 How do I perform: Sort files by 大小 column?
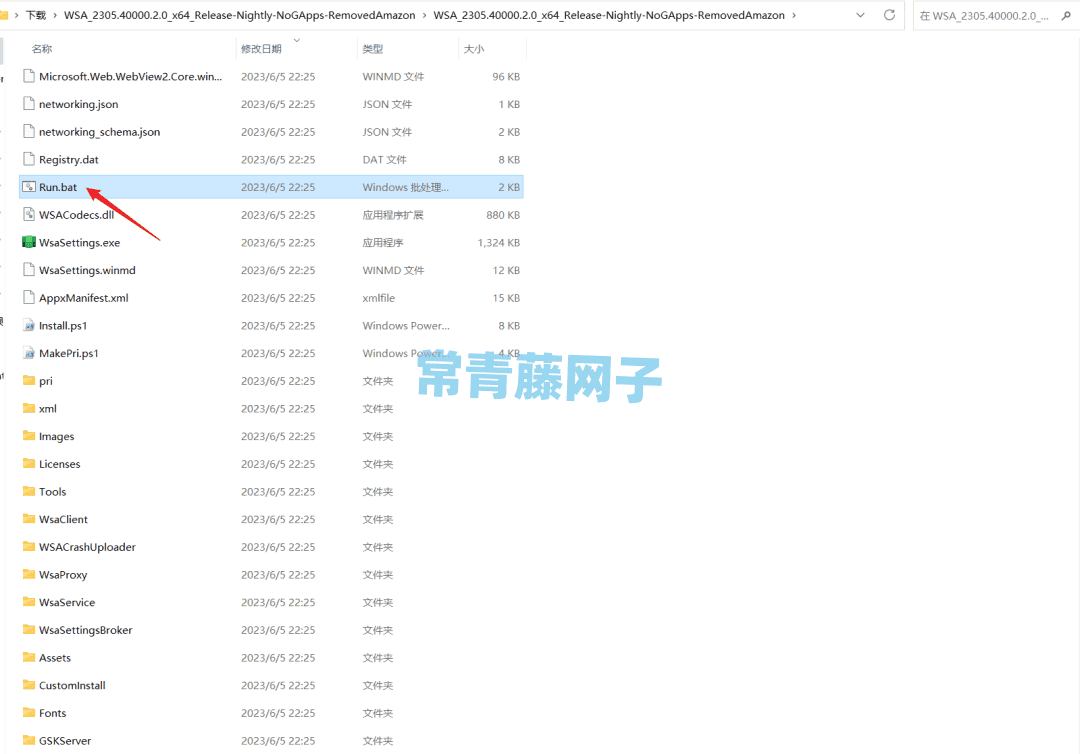pyautogui.click(x=474, y=49)
